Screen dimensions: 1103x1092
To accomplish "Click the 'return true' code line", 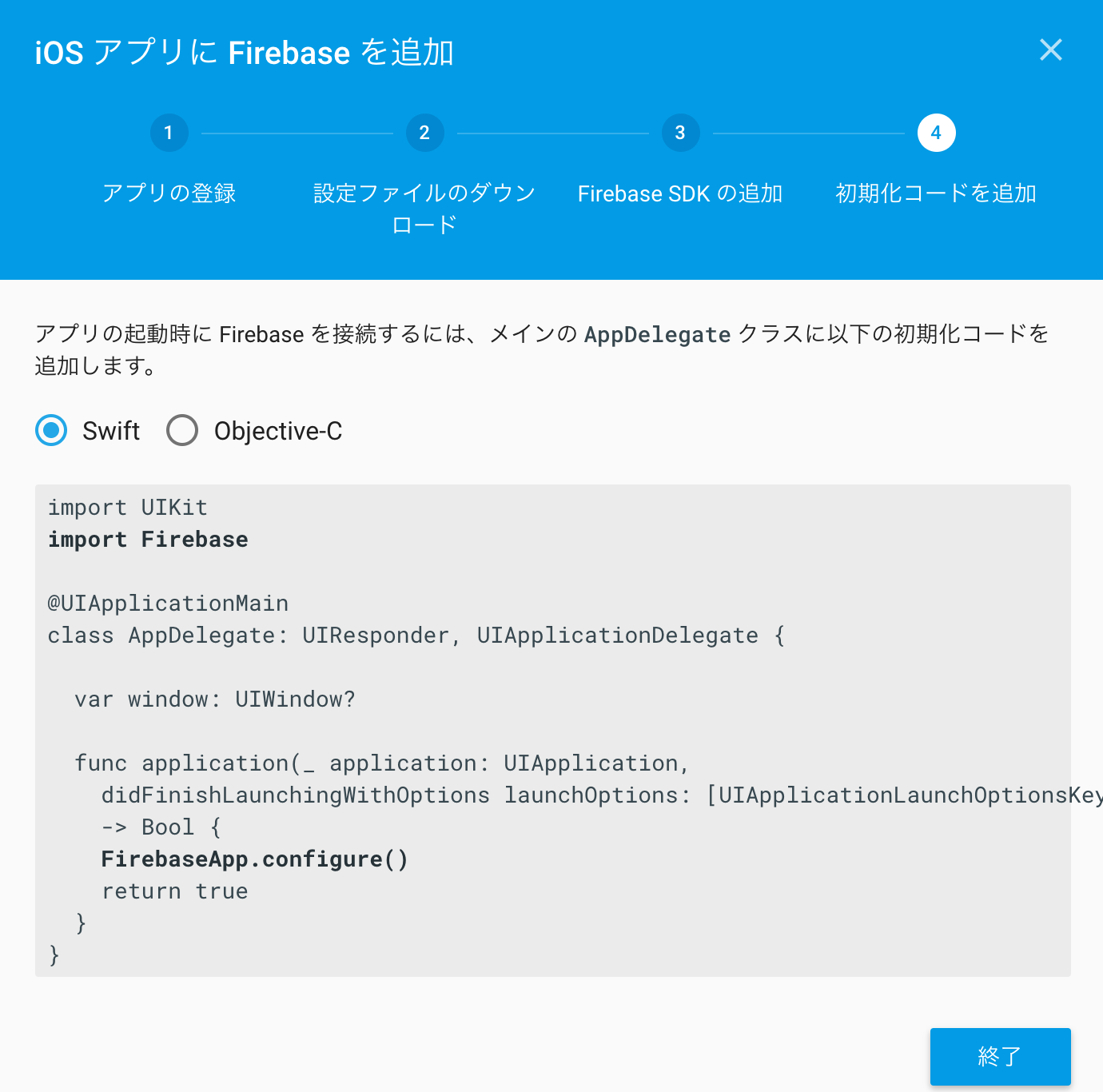I will (175, 891).
